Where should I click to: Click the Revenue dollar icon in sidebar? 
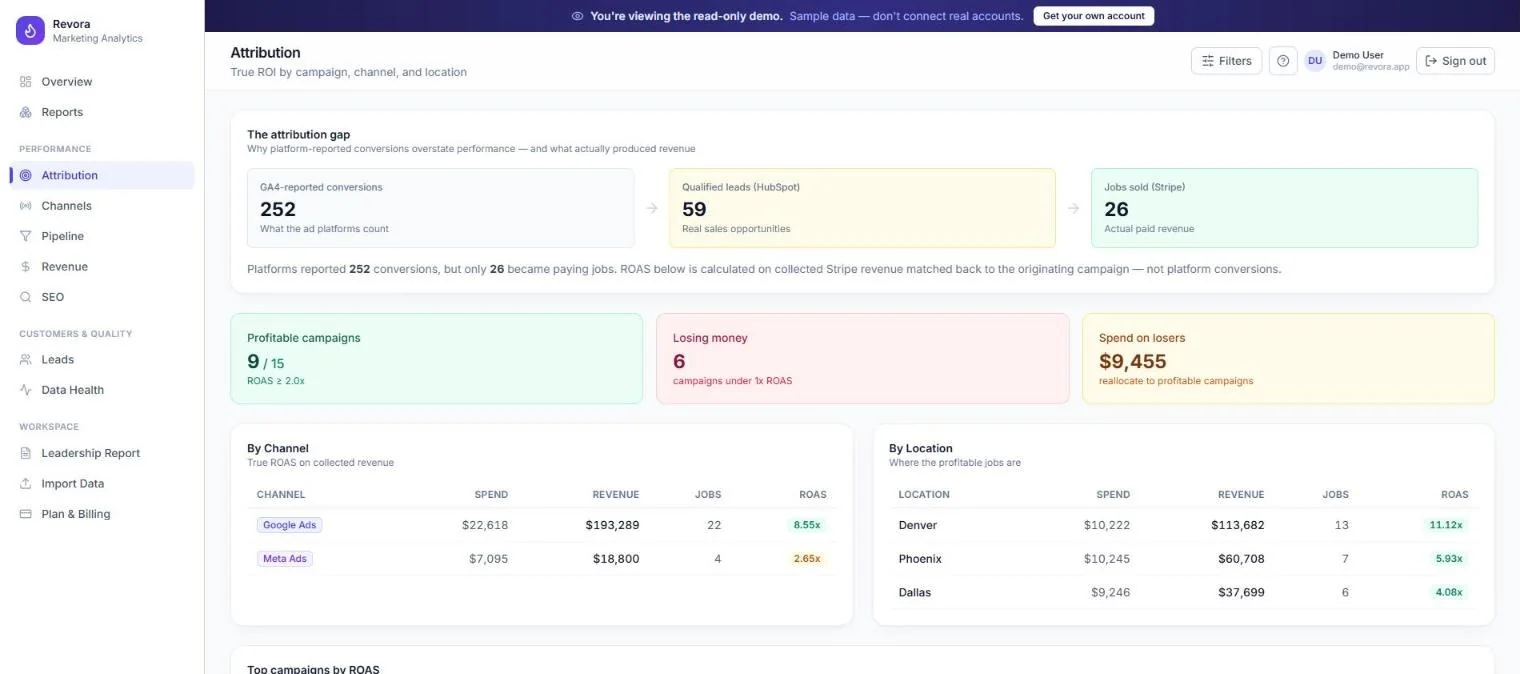(26, 267)
